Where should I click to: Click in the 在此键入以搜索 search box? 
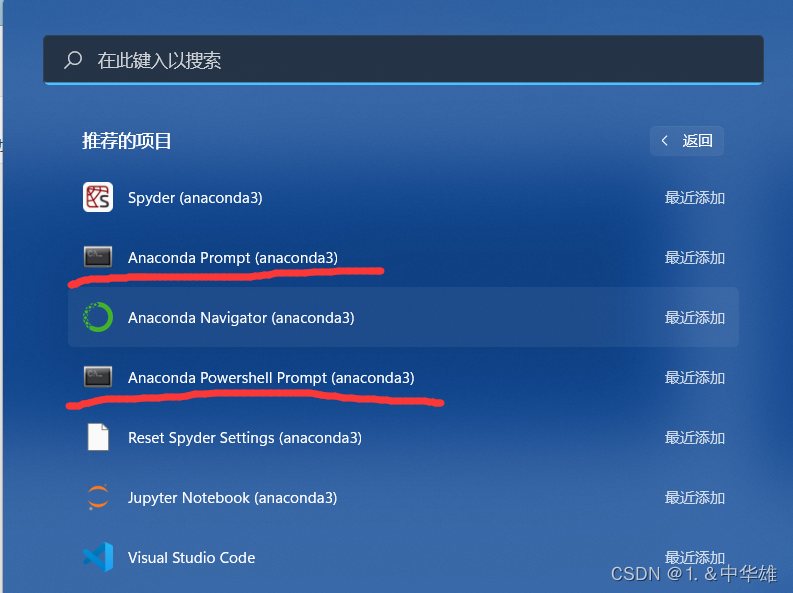click(403, 60)
